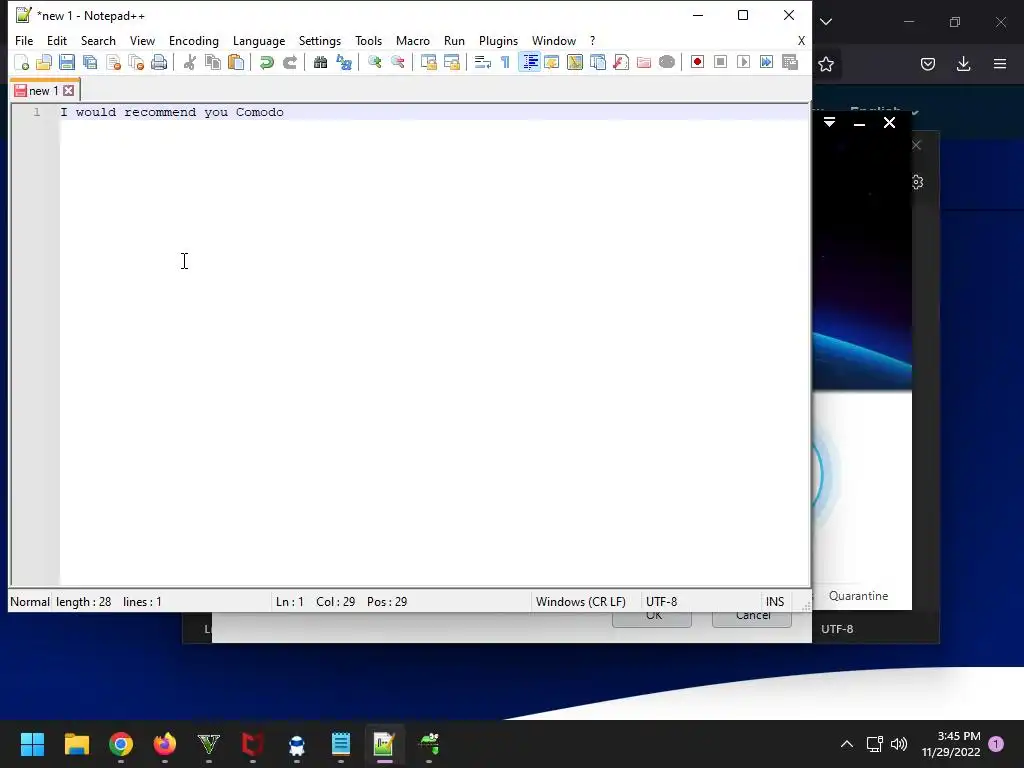
Task: Print the document using the printer icon
Action: (159, 62)
